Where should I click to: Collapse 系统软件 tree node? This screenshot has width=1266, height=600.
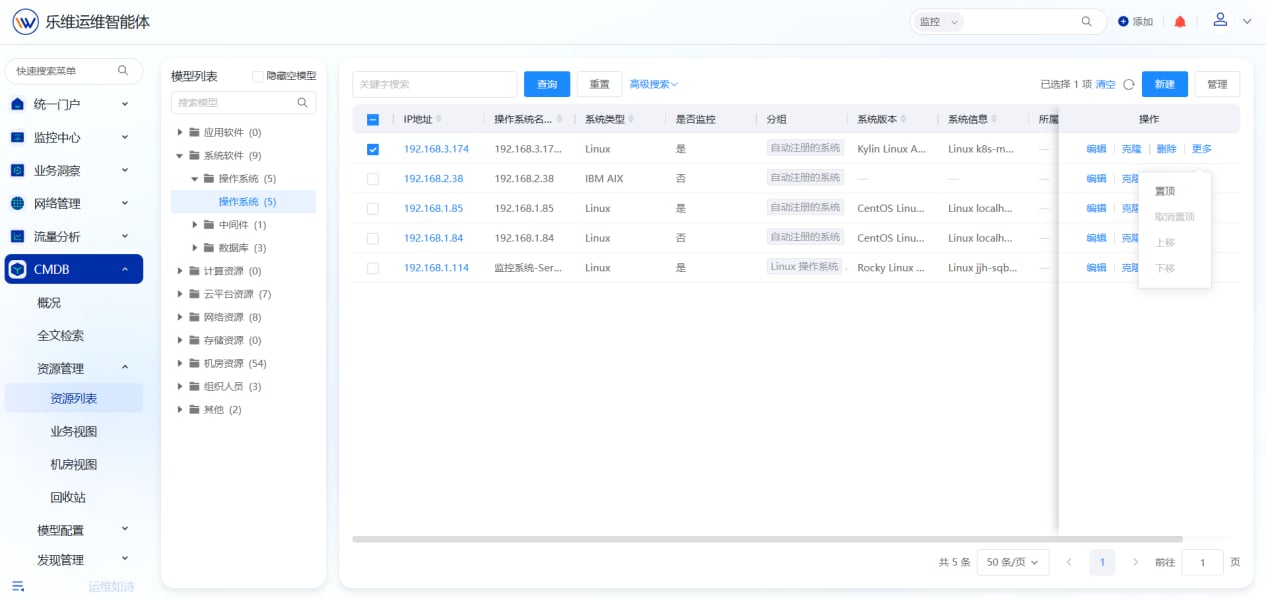[x=179, y=155]
